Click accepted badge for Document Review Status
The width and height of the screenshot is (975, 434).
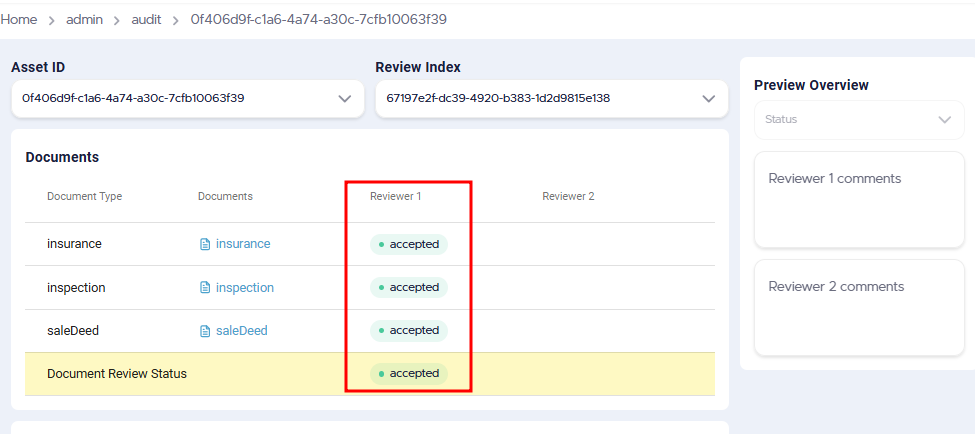(409, 373)
